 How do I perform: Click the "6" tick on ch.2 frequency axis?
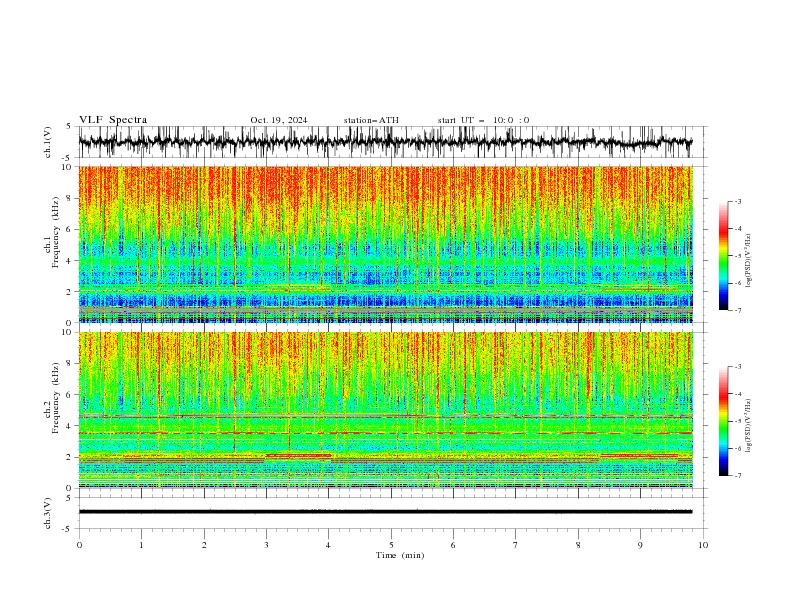71,394
